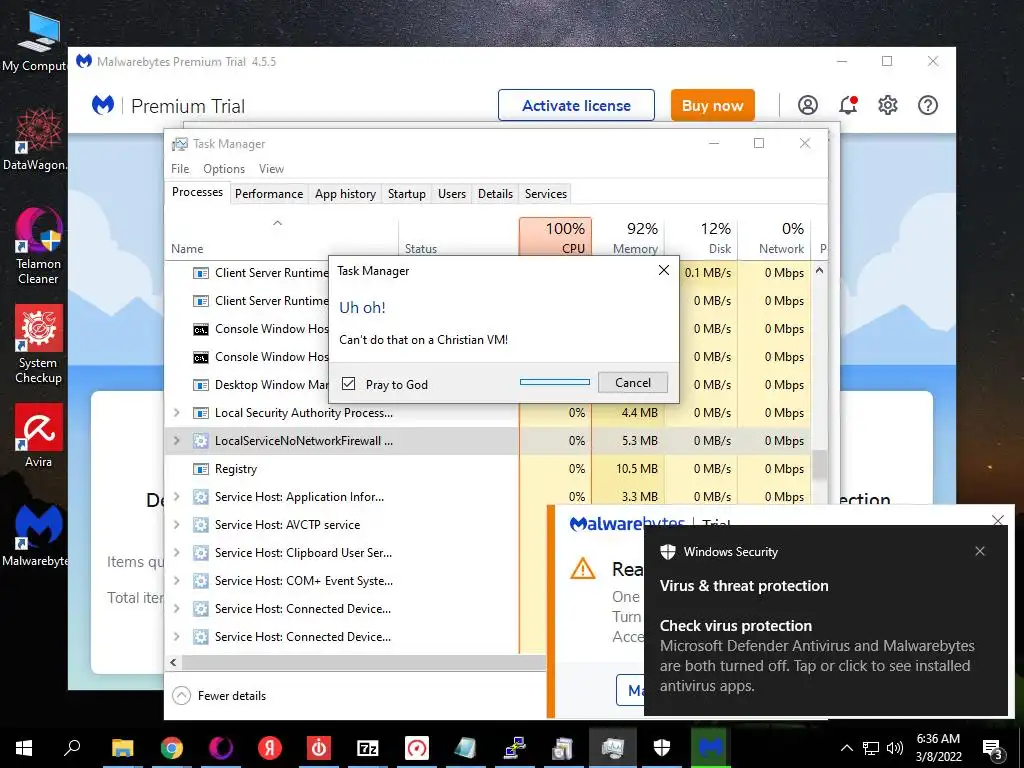Open taskbar search magnifier

tap(72, 748)
